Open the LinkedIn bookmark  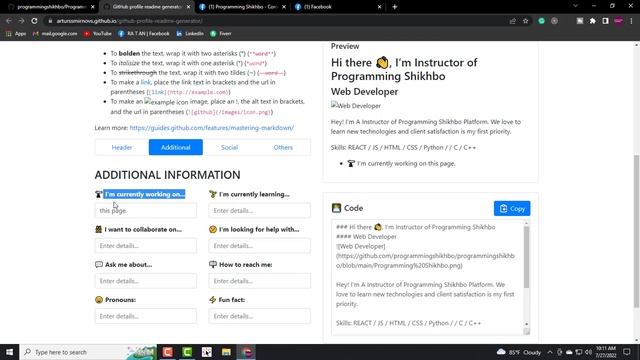coord(190,33)
